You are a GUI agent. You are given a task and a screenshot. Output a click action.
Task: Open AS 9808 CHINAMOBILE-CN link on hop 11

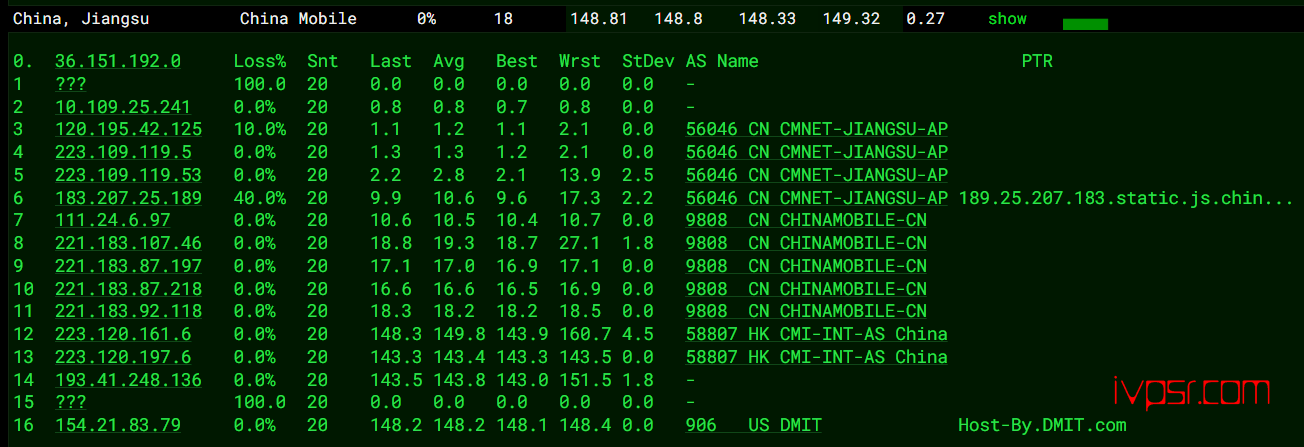tap(806, 312)
